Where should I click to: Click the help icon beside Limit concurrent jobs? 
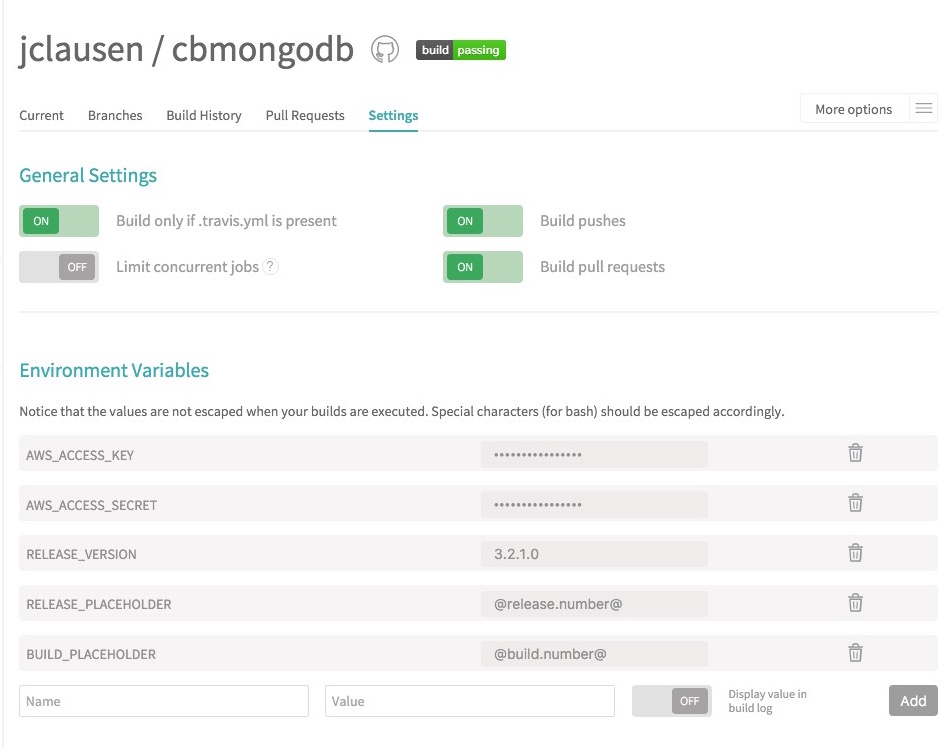270,267
